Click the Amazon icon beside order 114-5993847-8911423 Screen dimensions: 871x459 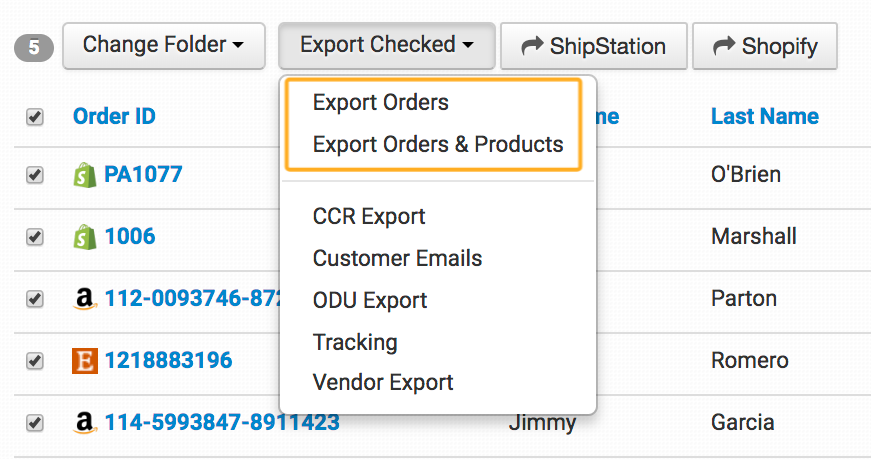pyautogui.click(x=86, y=423)
